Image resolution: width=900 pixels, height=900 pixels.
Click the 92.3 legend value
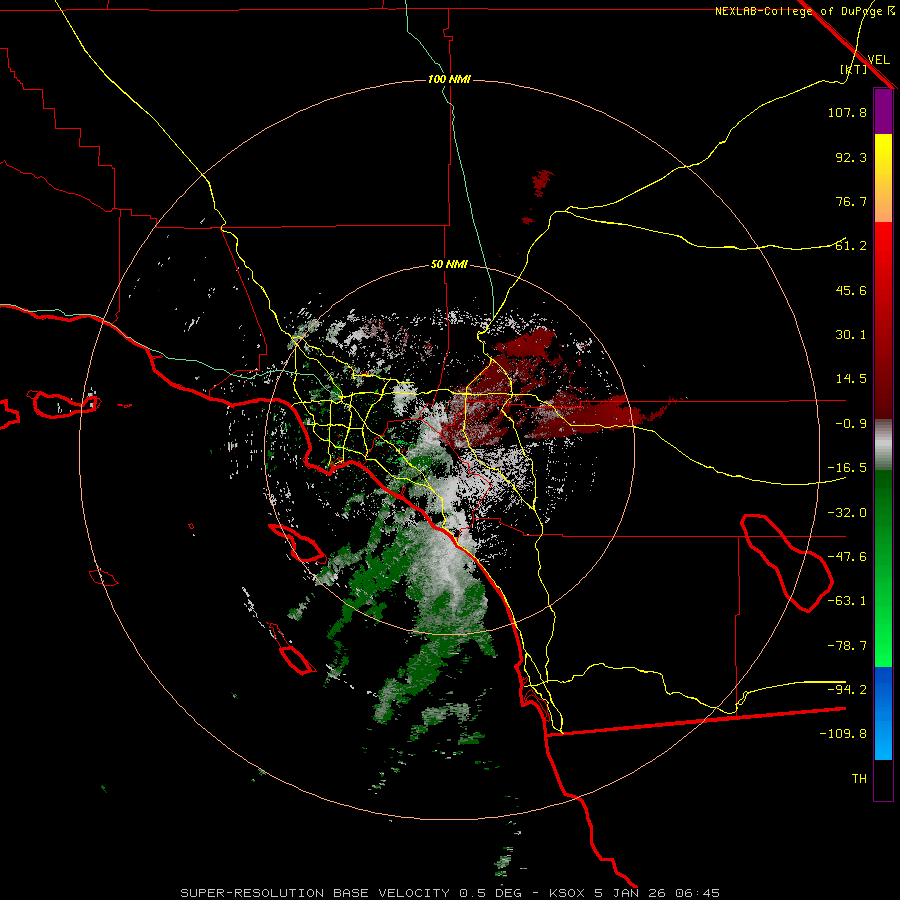coord(851,157)
